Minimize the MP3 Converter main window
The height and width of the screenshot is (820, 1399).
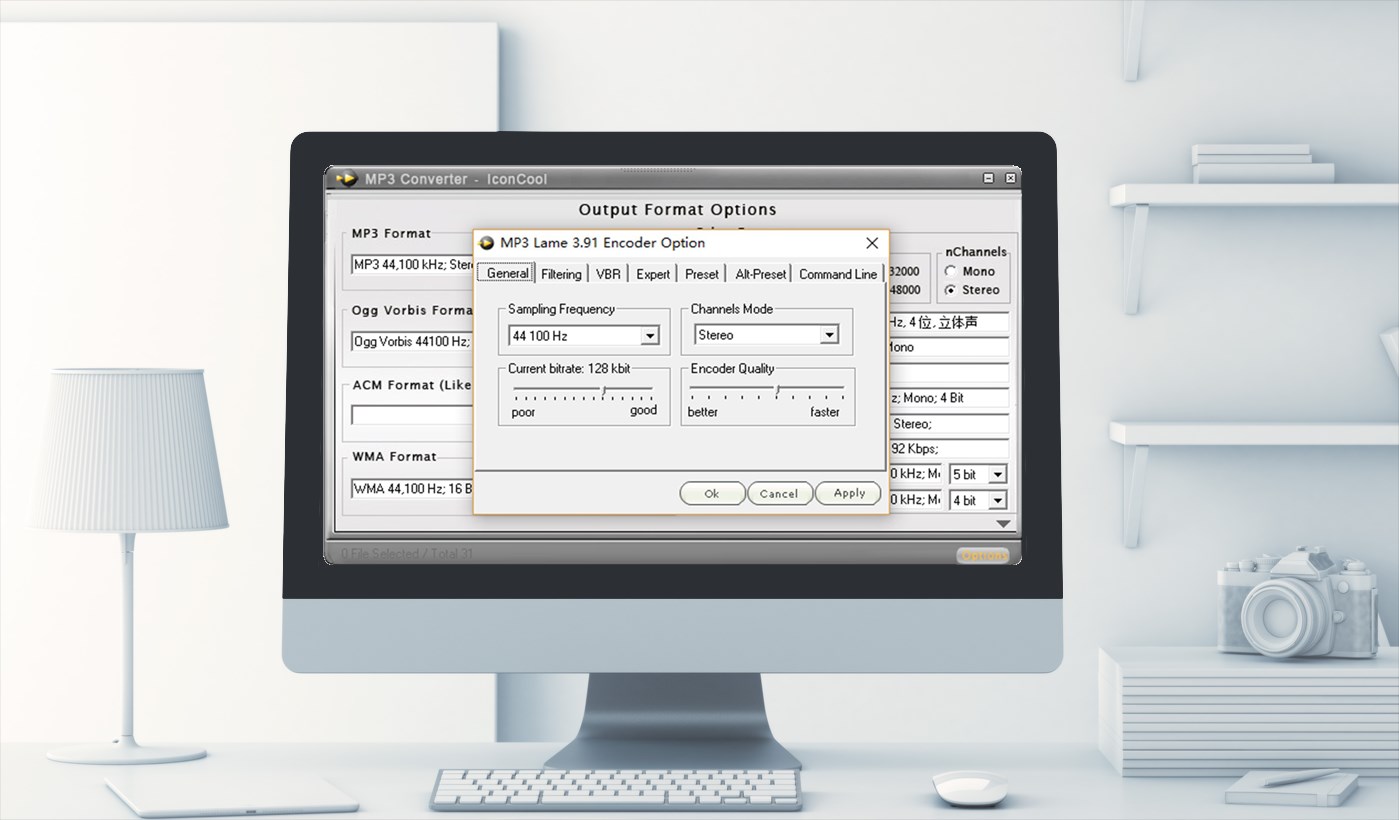tap(989, 178)
